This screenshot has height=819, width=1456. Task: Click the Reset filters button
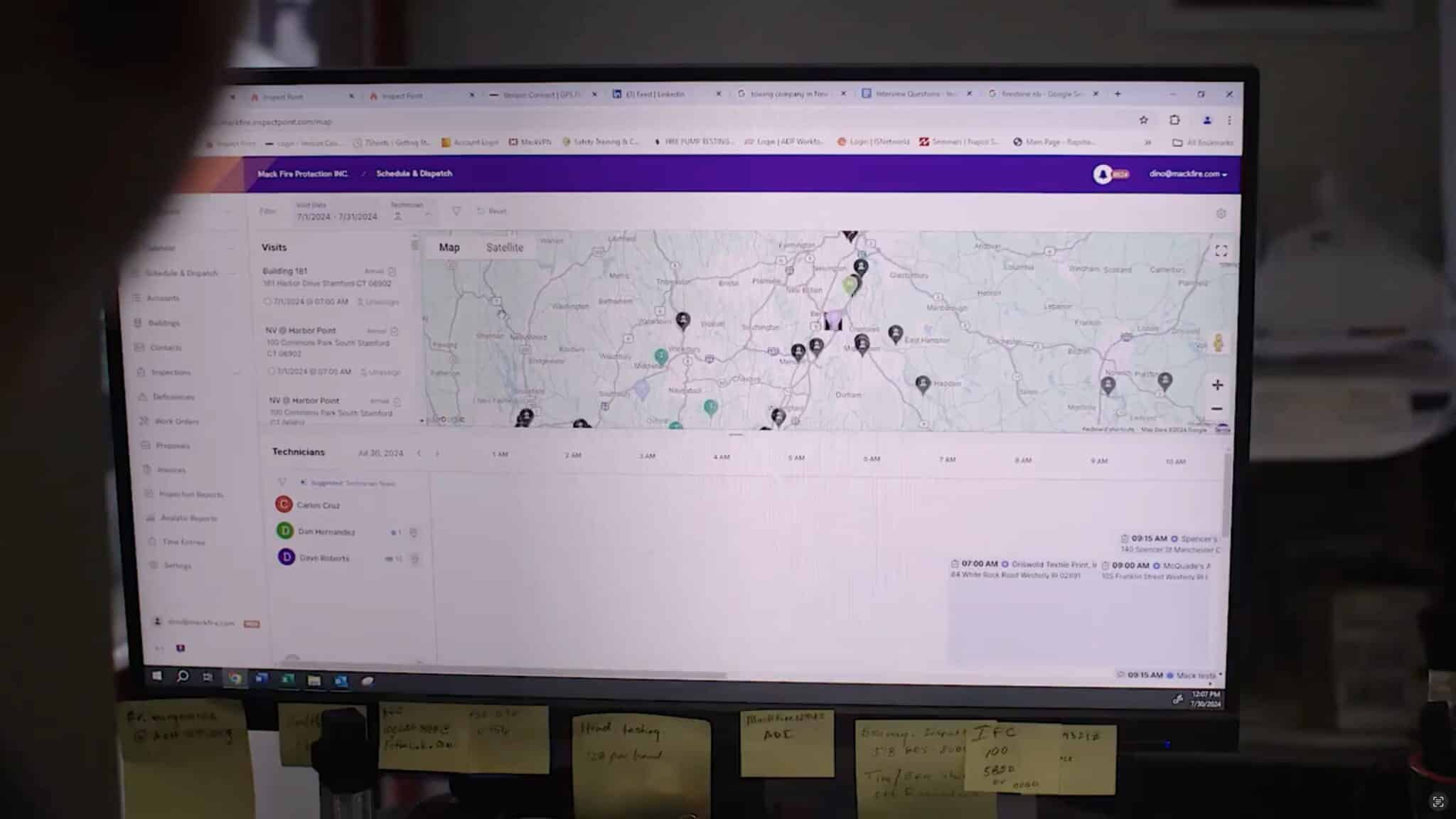[492, 211]
